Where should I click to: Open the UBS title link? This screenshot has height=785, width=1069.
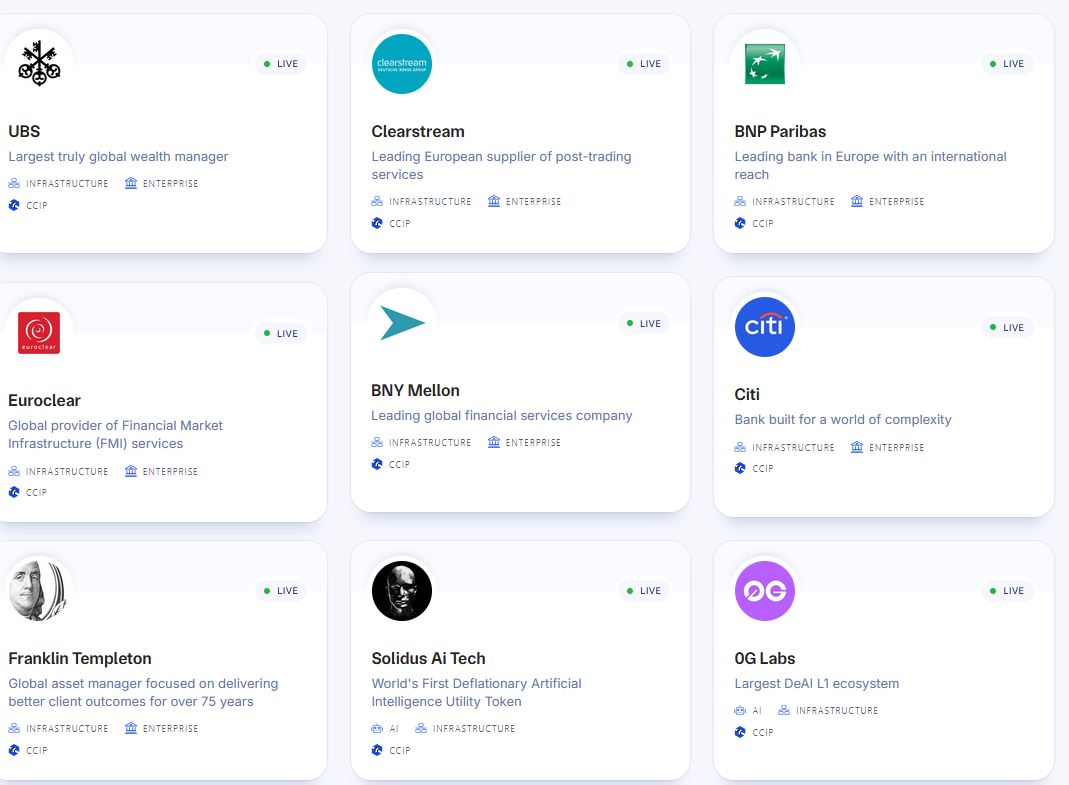click(x=25, y=131)
